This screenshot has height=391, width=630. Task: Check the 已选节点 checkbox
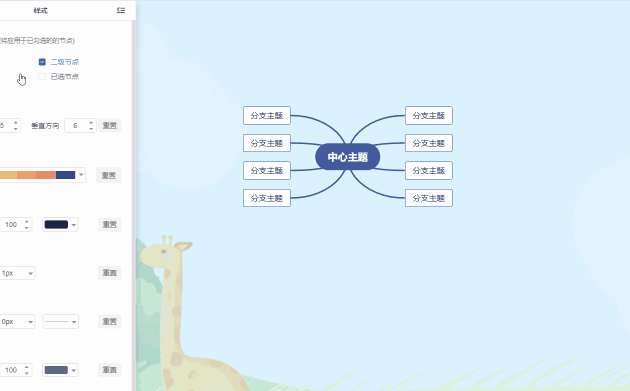(x=42, y=76)
